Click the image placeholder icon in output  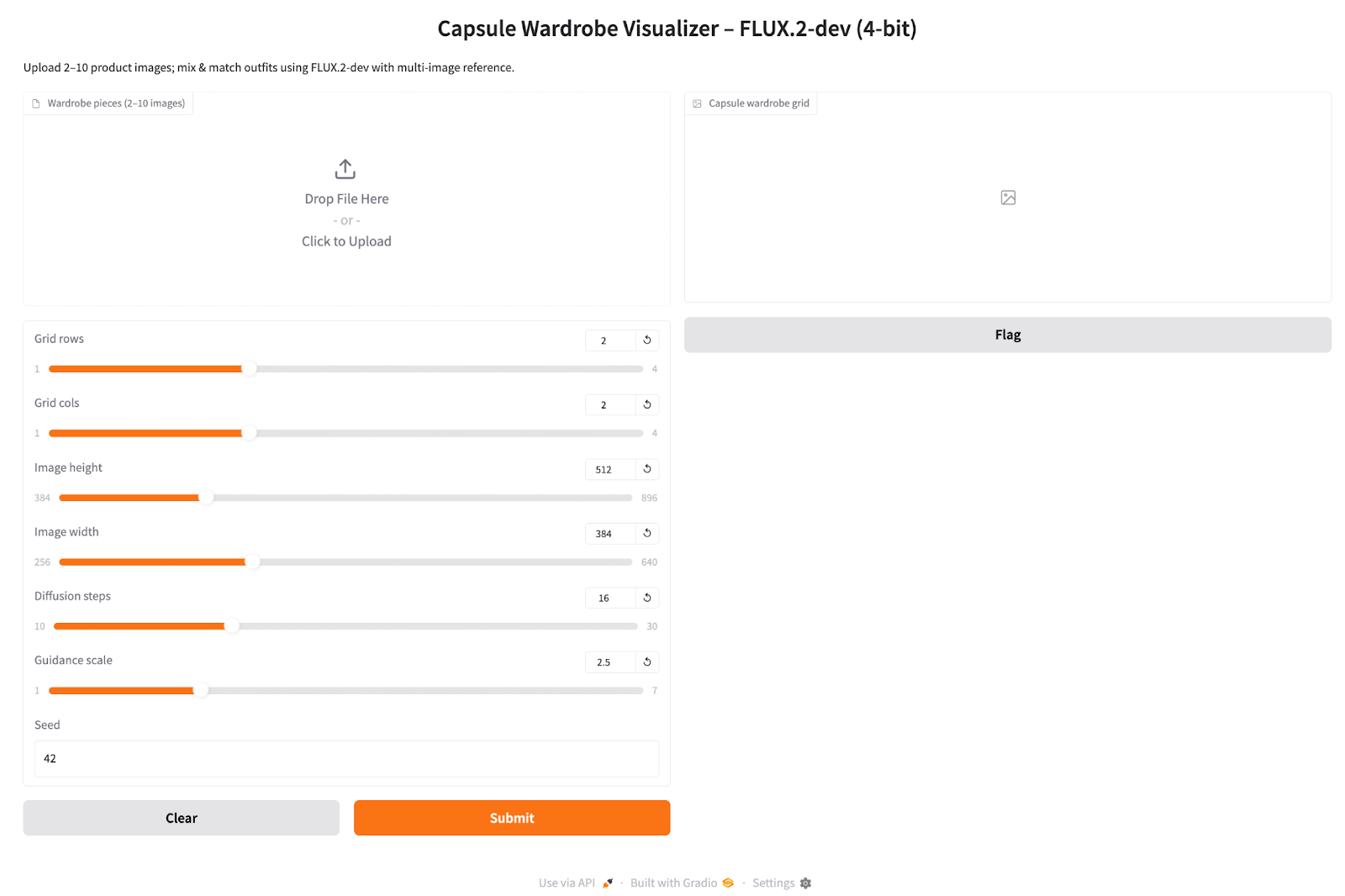1008,198
